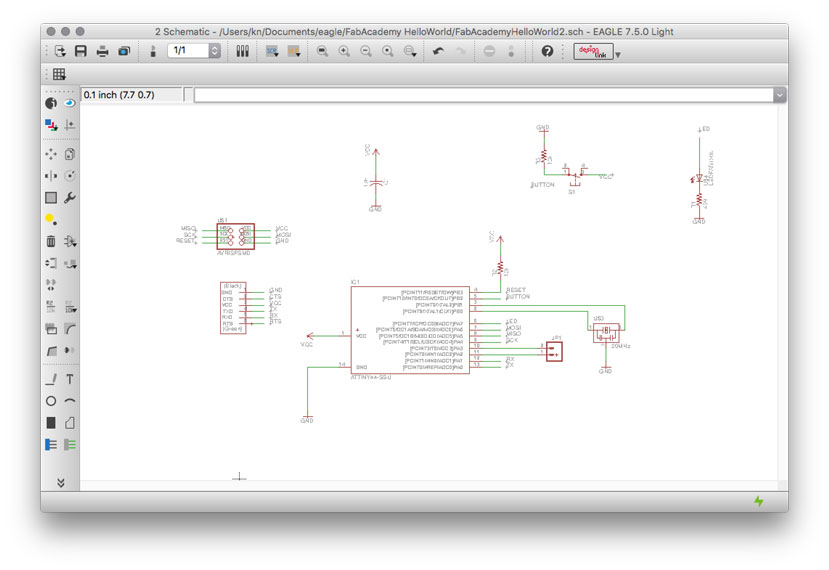Viewport: 829px width, 570px height.
Task: Select the Split tool
Action: 51,351
